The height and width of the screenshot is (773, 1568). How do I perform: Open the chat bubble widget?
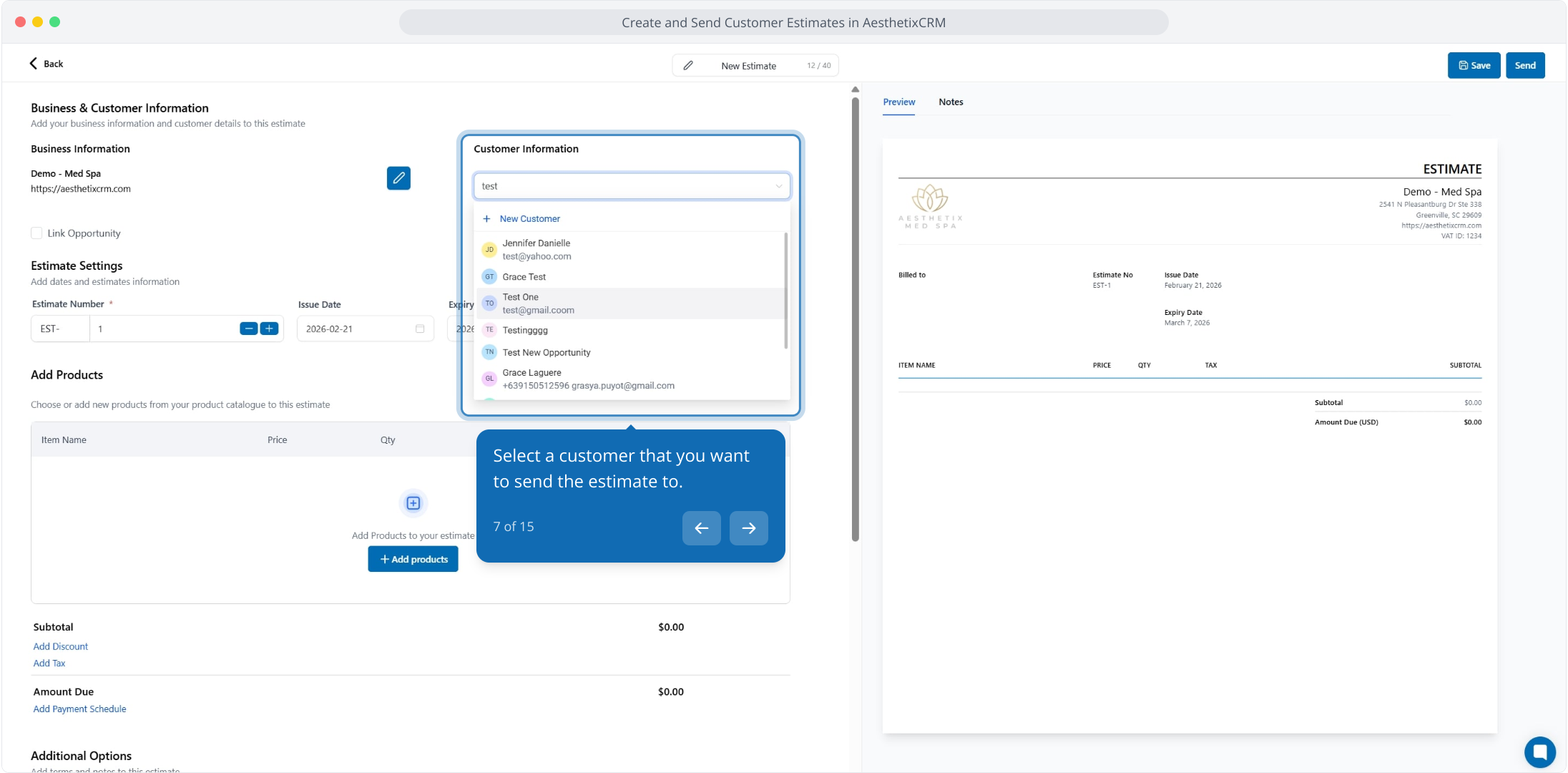(x=1539, y=752)
